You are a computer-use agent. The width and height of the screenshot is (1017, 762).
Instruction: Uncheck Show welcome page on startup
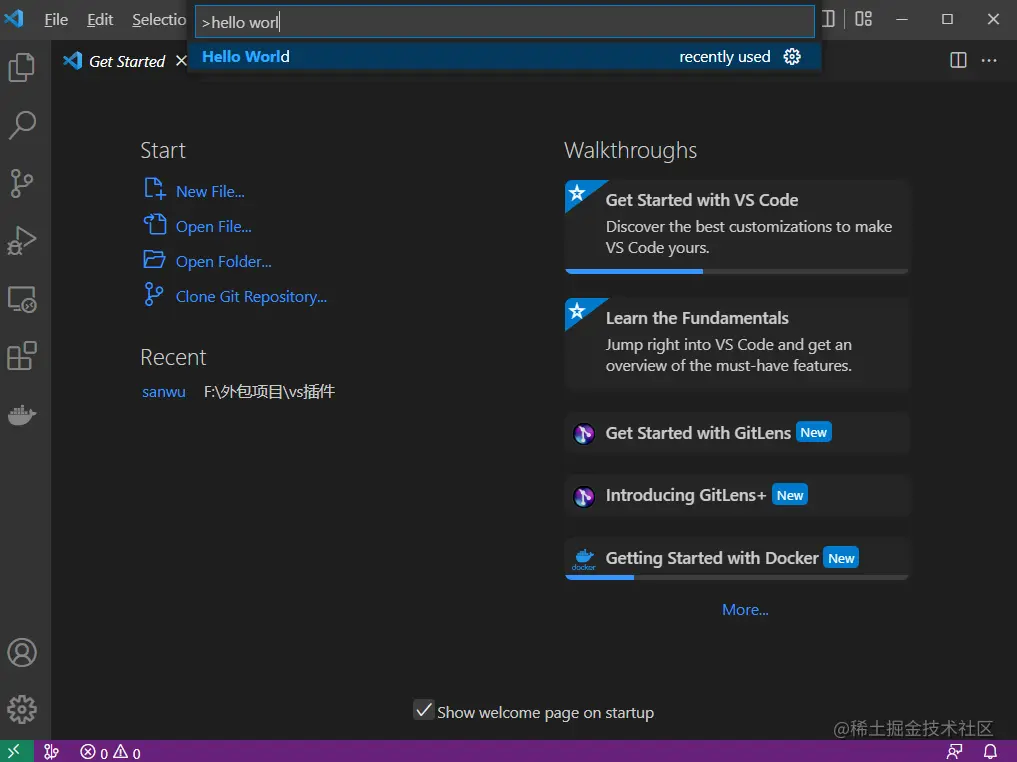coord(424,710)
